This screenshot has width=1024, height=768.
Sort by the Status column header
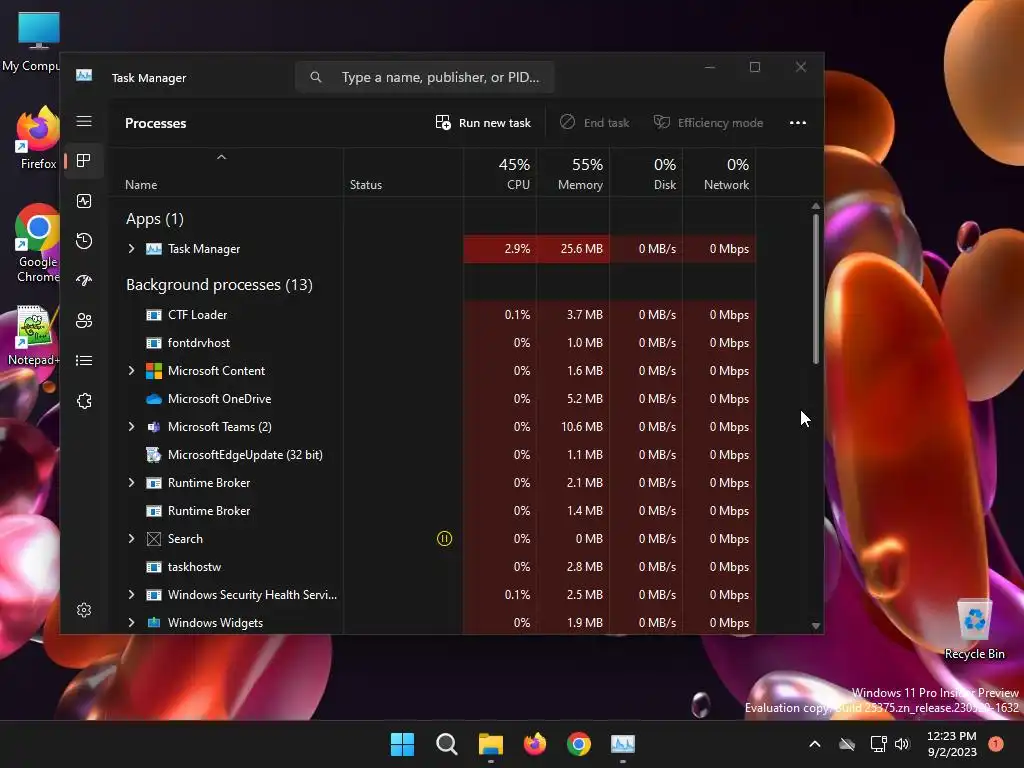point(403,173)
